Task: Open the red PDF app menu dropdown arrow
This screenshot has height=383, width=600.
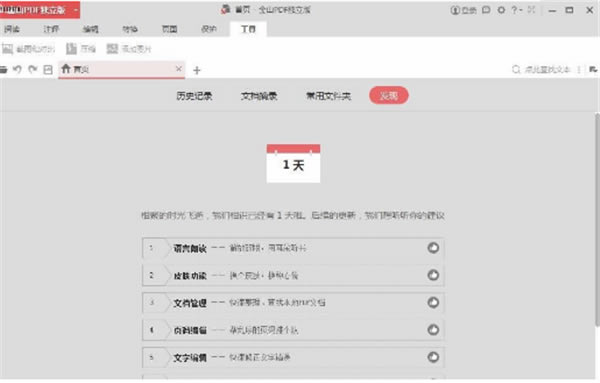Action: point(76,10)
